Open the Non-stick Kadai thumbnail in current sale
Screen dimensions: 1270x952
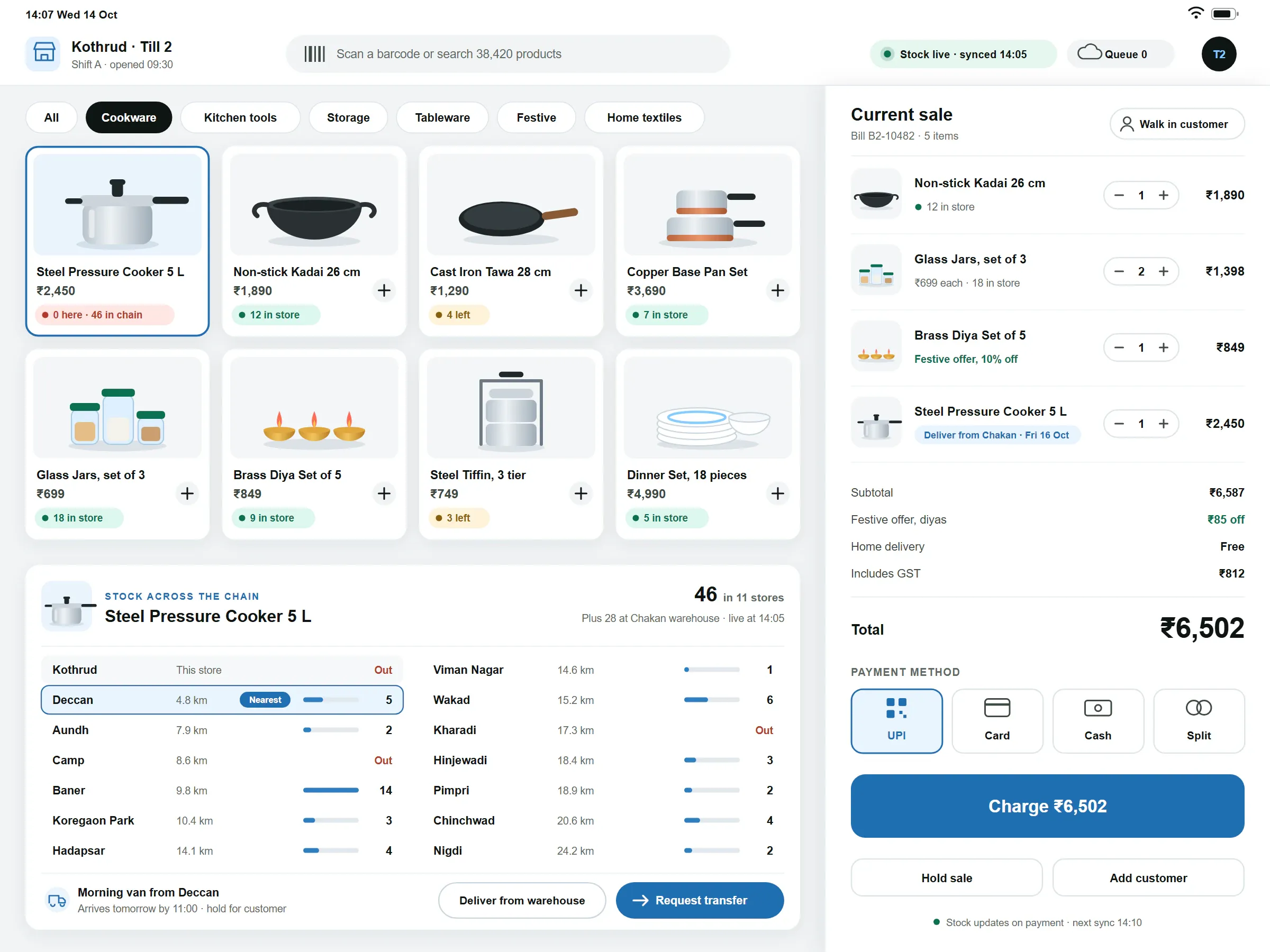click(x=876, y=194)
